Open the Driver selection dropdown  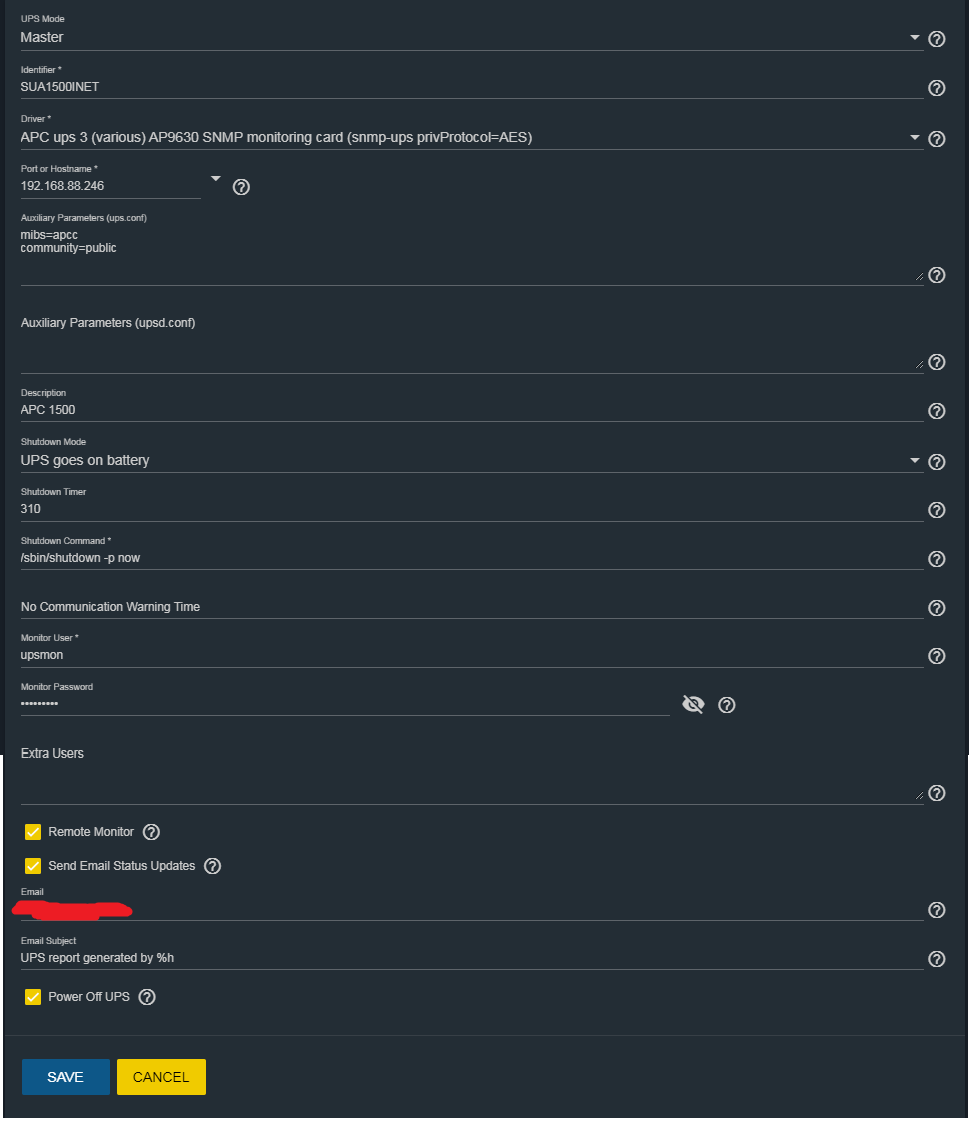pyautogui.click(x=914, y=137)
